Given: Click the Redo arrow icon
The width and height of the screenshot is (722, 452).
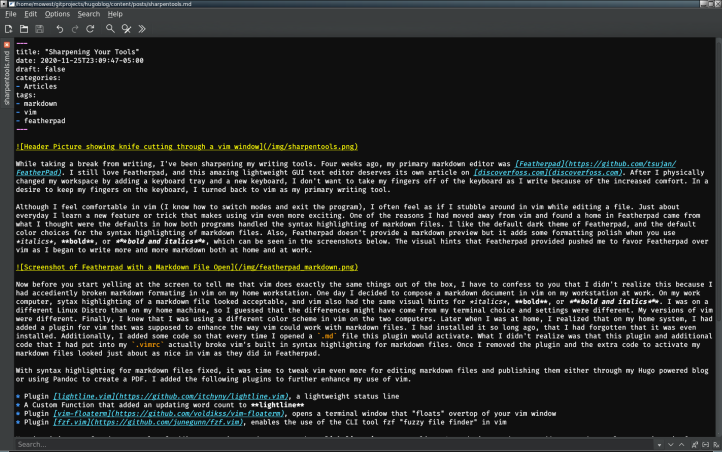Looking at the screenshot, I should pos(75,29).
